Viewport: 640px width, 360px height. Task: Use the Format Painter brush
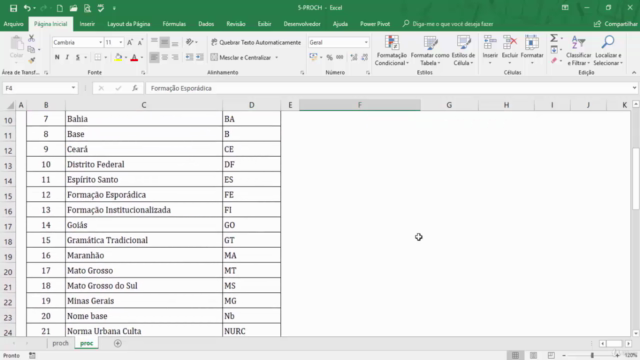click(31, 60)
